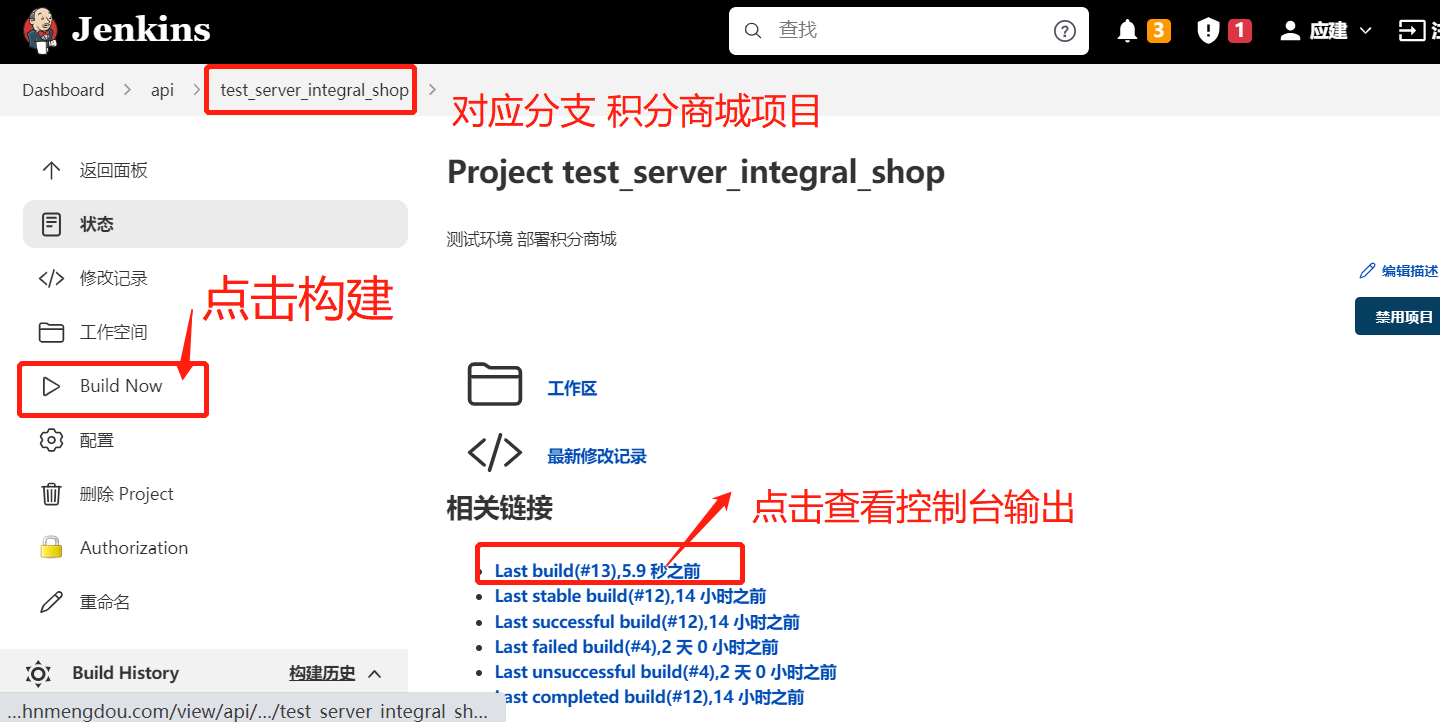This screenshot has height=722, width=1440.
Task: Click the 编辑描述 link
Action: pos(1400,271)
